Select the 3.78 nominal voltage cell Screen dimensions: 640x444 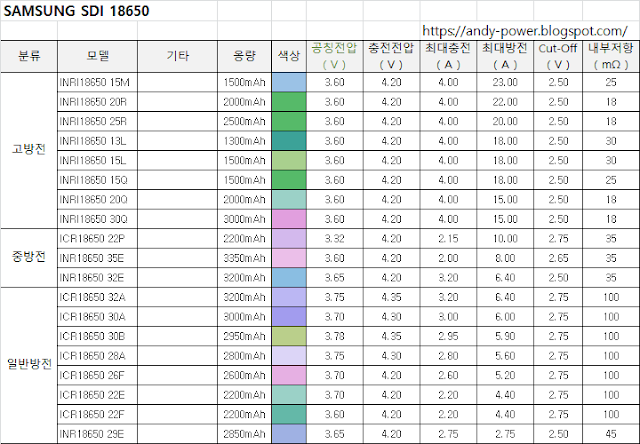tap(334, 336)
